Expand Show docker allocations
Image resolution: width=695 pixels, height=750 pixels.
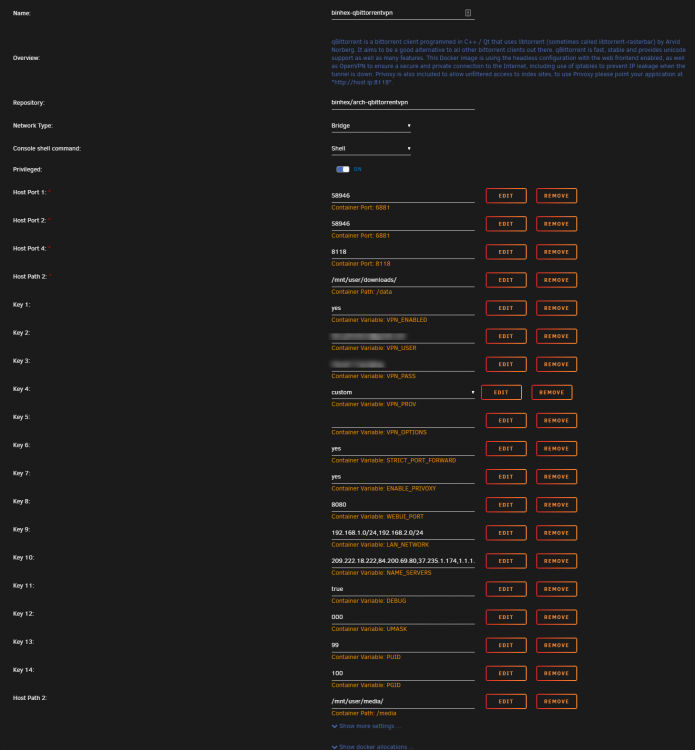pos(373,747)
